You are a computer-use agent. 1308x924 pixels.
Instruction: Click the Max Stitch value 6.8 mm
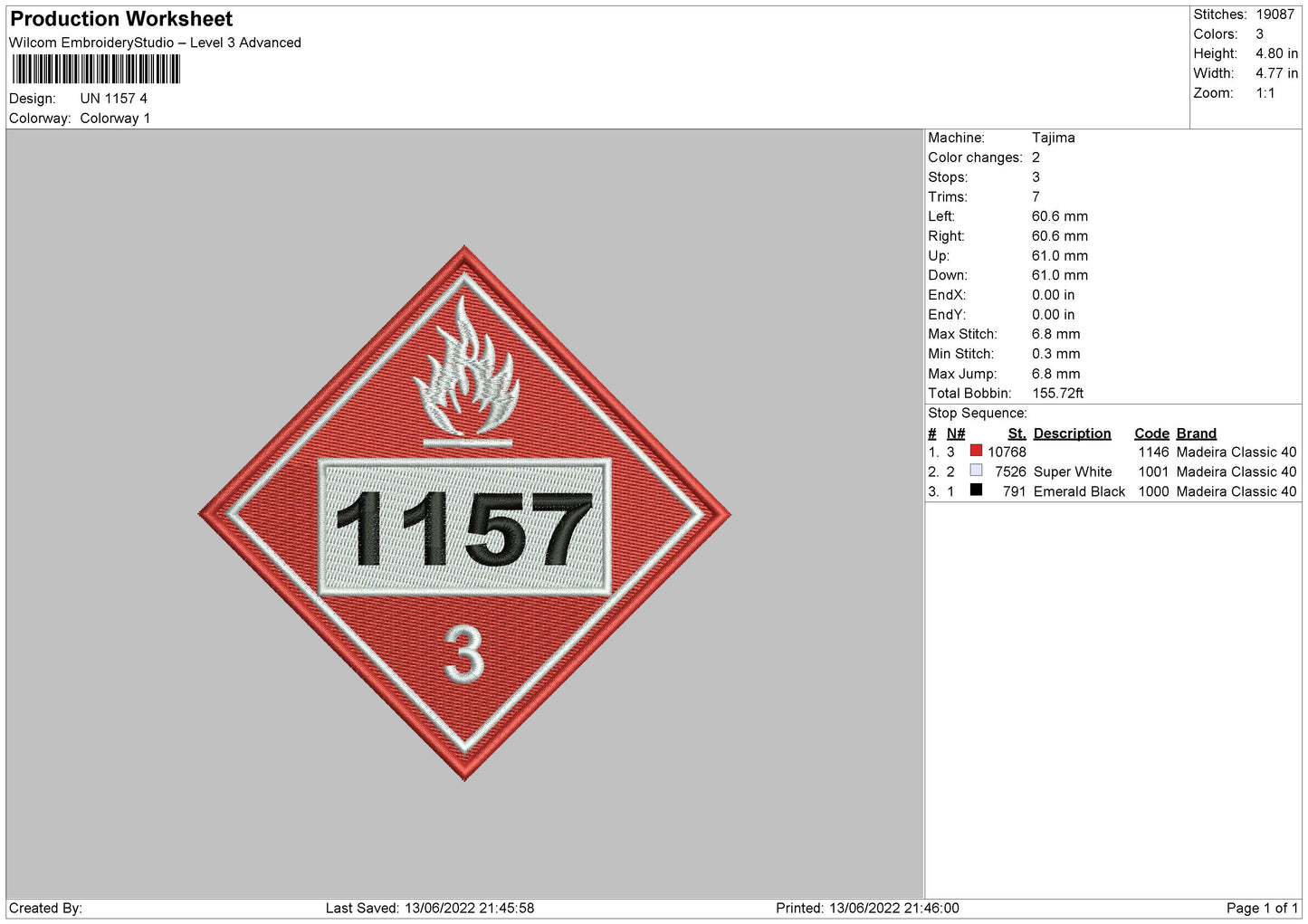(1056, 334)
